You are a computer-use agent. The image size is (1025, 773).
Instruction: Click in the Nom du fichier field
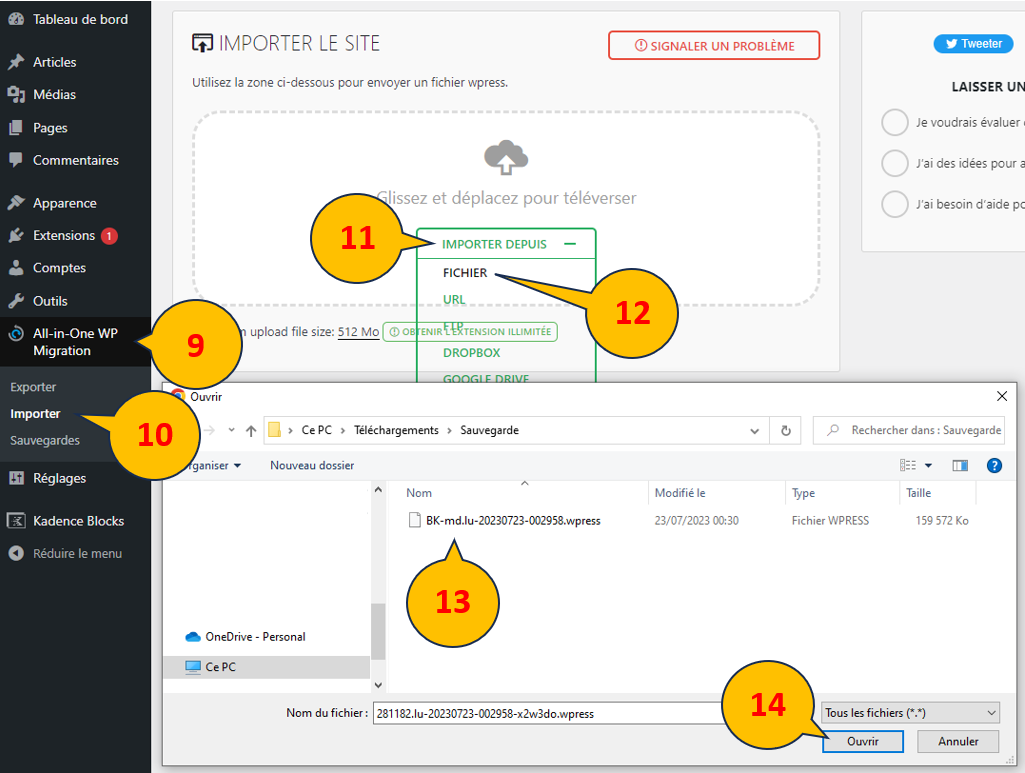point(549,713)
